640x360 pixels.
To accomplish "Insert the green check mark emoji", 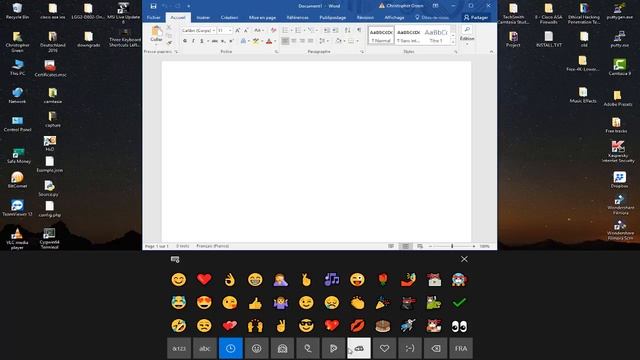I will pyautogui.click(x=459, y=303).
